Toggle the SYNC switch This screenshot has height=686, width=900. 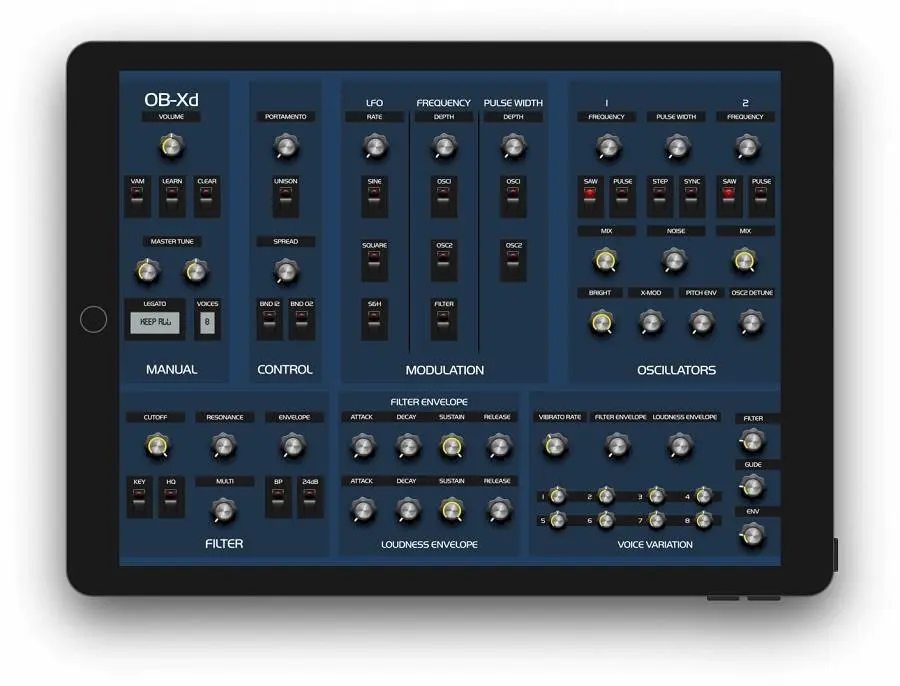pyautogui.click(x=692, y=197)
